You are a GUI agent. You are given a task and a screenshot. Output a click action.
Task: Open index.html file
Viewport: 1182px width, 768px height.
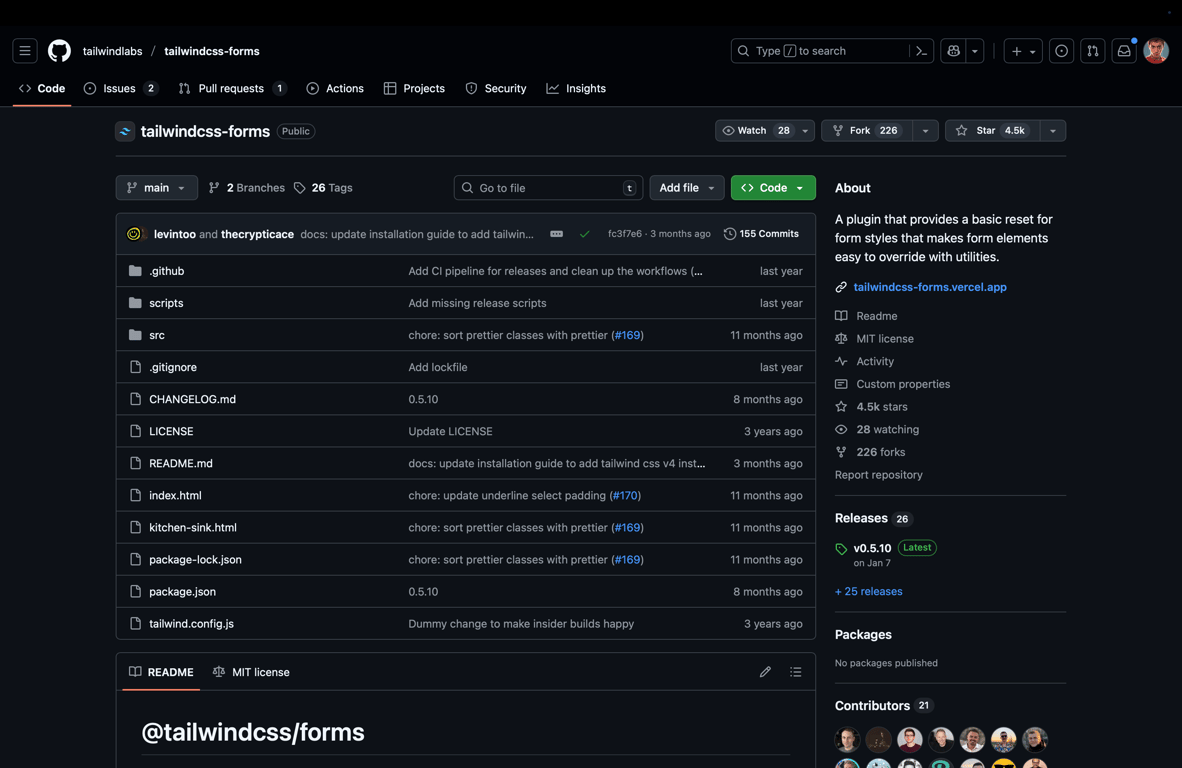[x=175, y=495]
